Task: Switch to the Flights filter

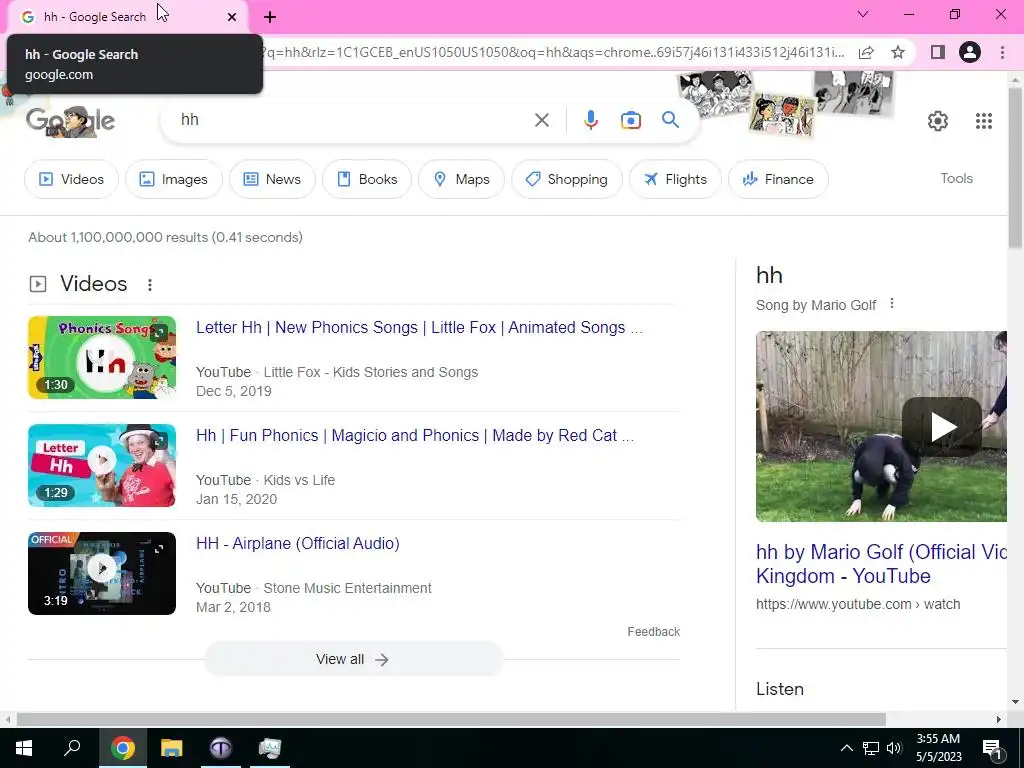Action: (675, 179)
